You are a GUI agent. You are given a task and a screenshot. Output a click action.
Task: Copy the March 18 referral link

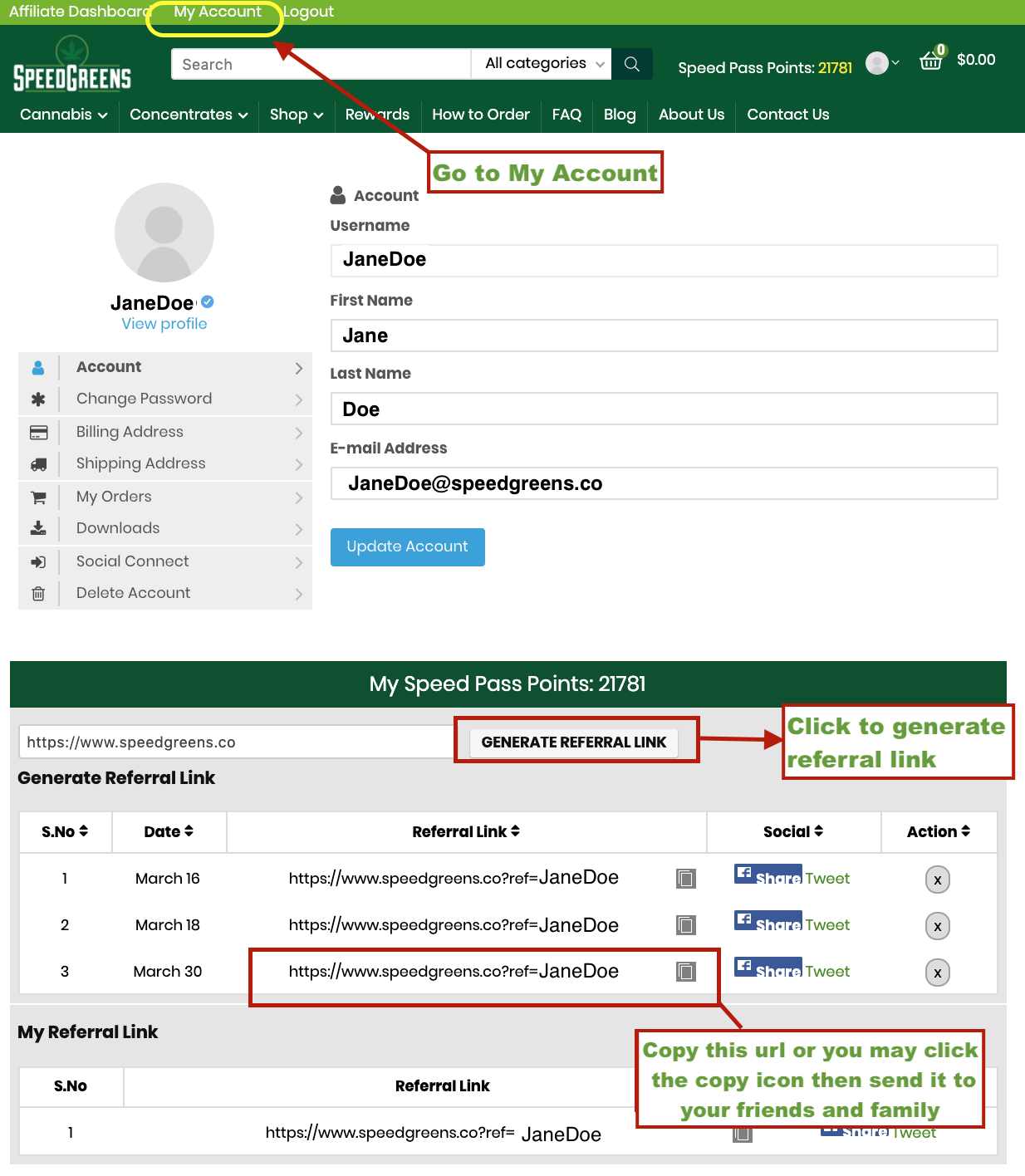[x=685, y=925]
